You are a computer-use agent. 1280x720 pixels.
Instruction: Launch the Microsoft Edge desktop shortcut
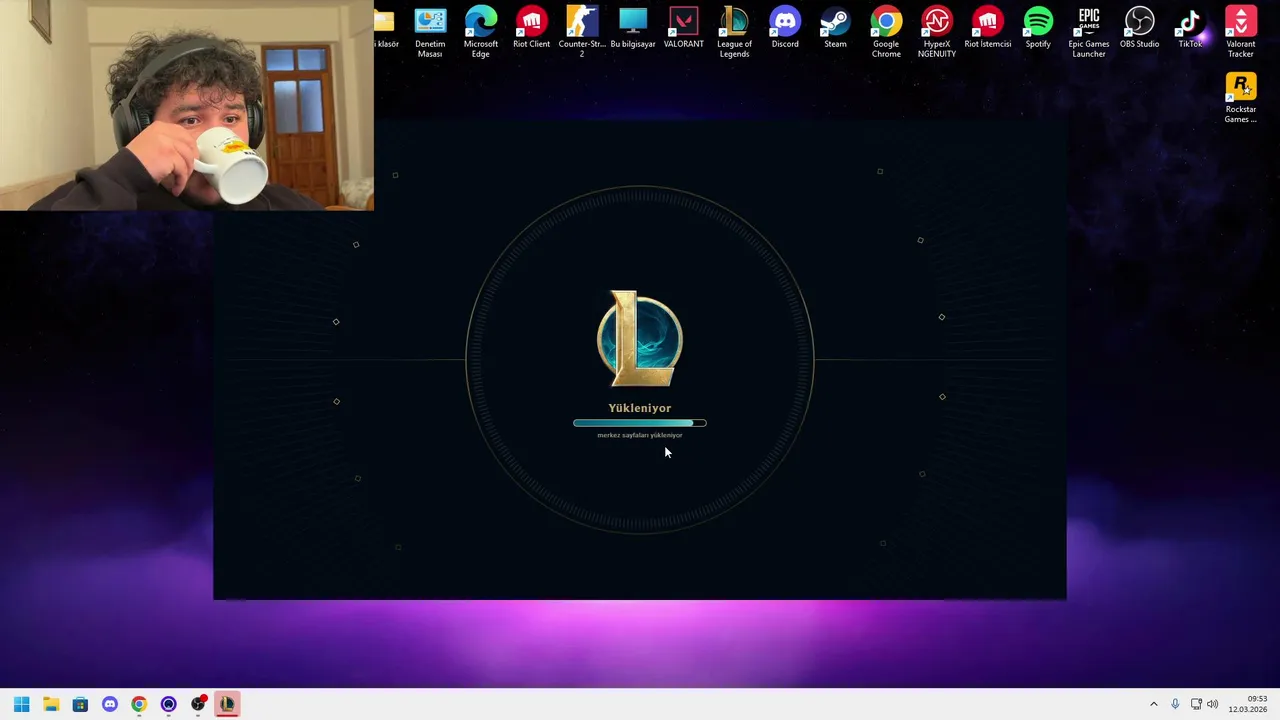(x=480, y=32)
